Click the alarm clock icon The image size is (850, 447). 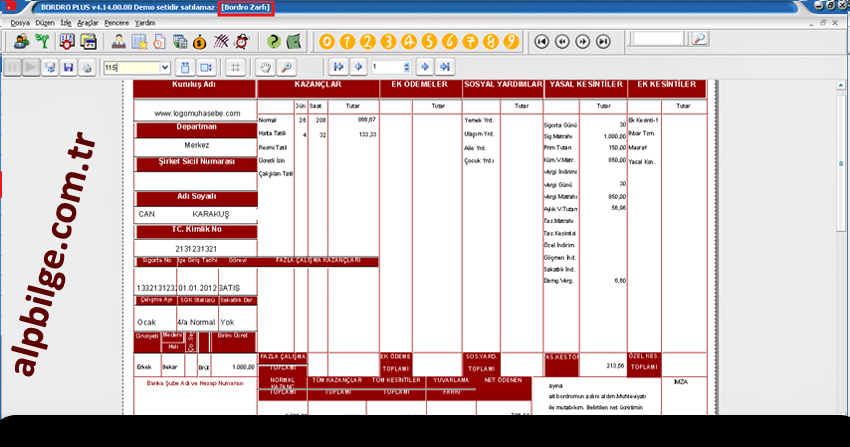(240, 41)
